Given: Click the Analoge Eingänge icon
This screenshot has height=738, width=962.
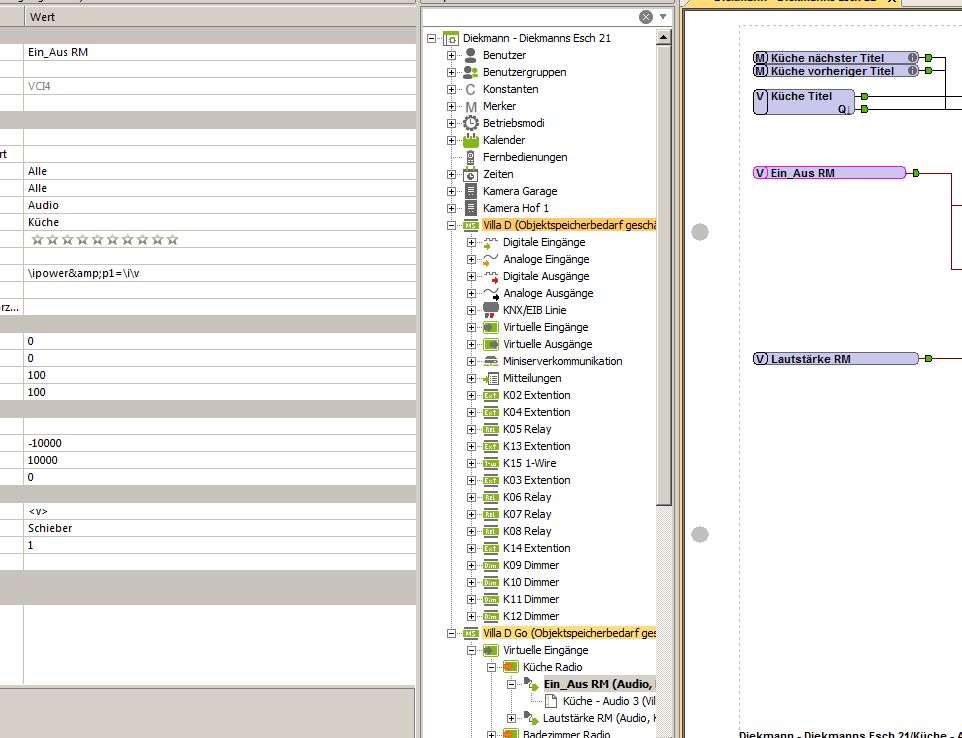Looking at the screenshot, I should (x=491, y=259).
